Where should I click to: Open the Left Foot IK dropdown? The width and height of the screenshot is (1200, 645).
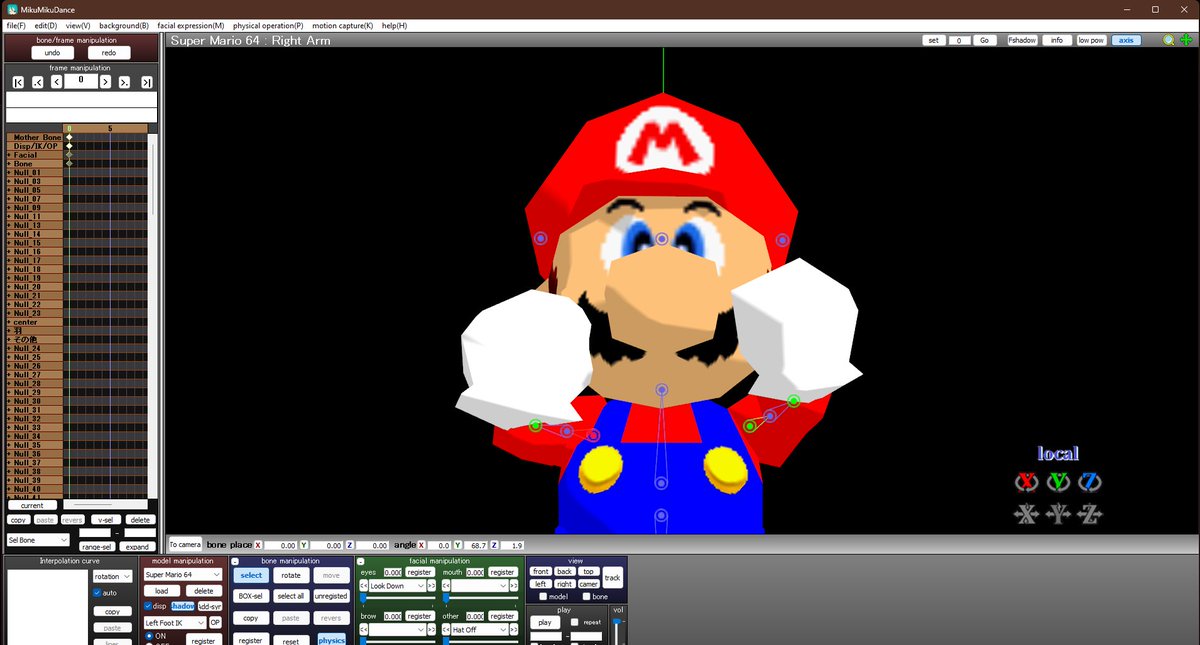[175, 622]
